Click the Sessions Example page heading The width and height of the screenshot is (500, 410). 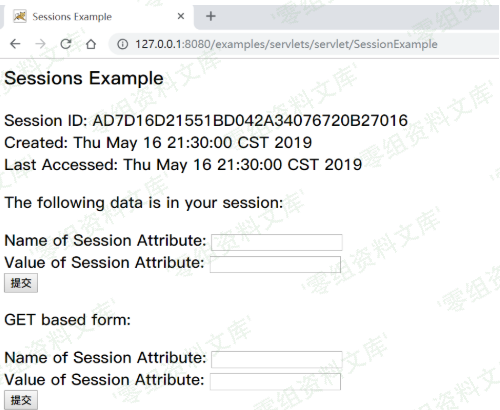[x=84, y=78]
